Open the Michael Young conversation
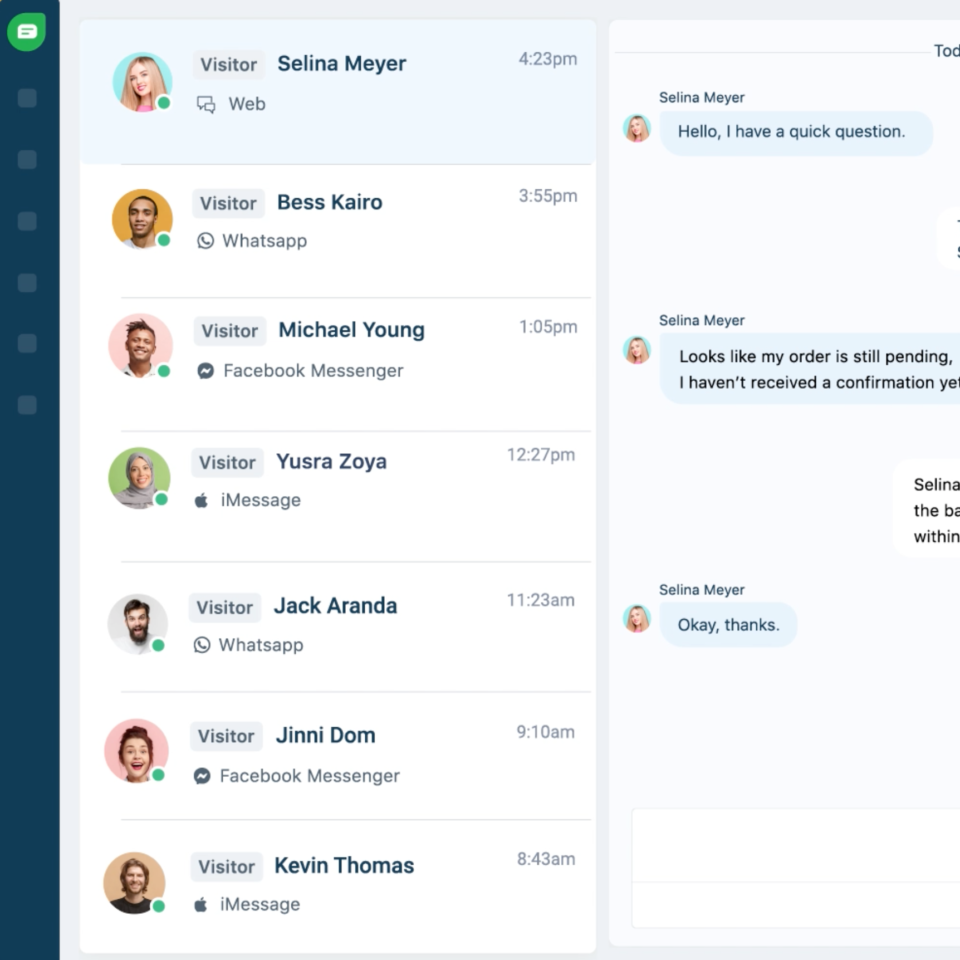The height and width of the screenshot is (960, 960). click(351, 330)
